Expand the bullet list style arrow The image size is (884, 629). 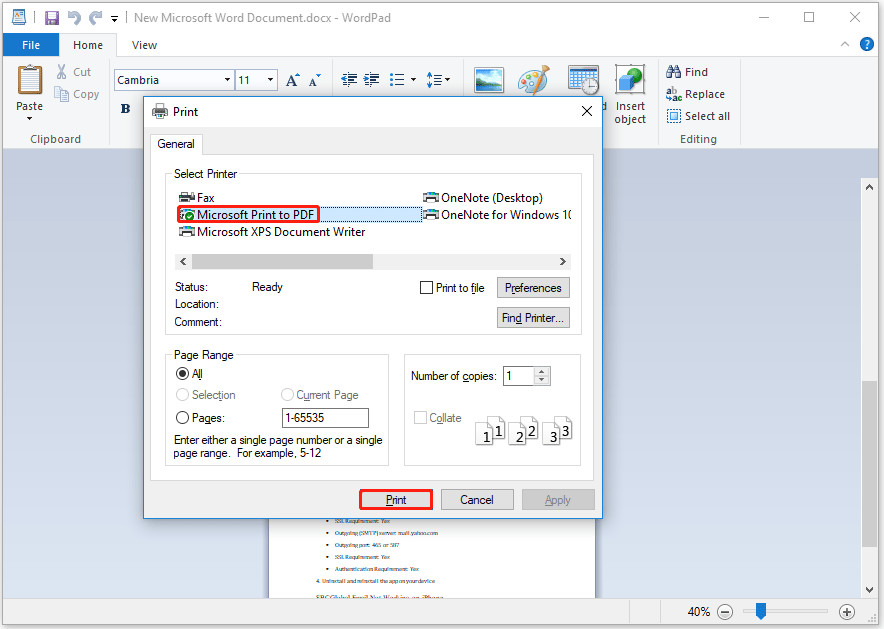coord(413,80)
